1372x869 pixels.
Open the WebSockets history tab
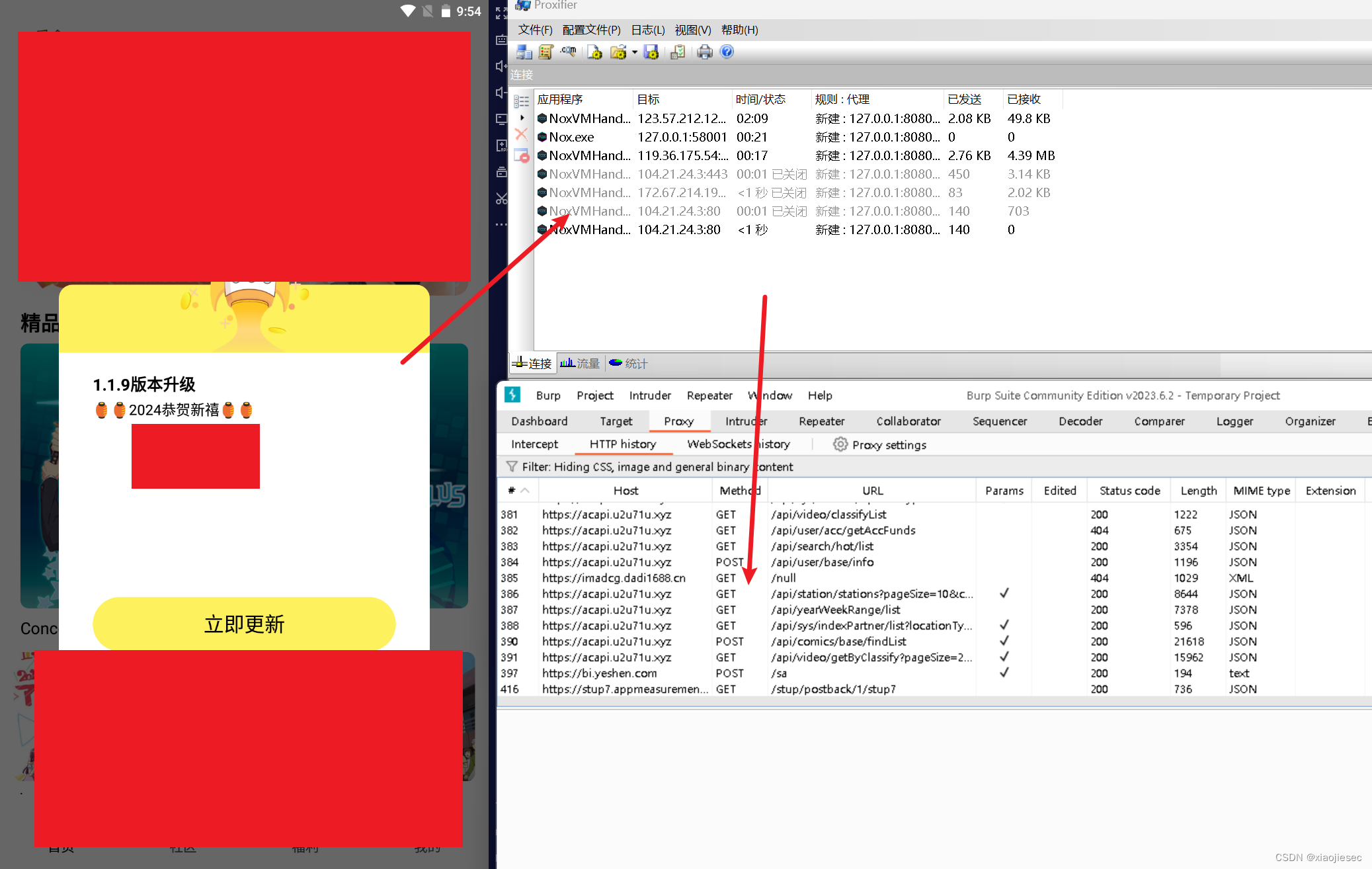click(738, 444)
